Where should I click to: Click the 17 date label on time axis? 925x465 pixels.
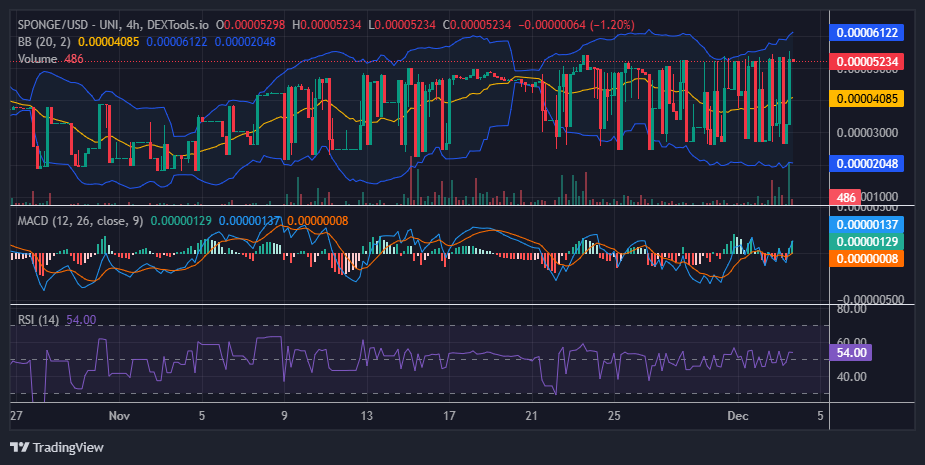[x=449, y=415]
